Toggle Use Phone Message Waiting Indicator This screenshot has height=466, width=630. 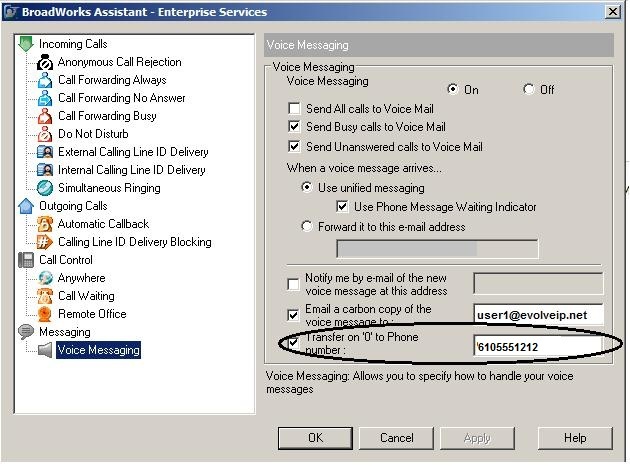344,207
